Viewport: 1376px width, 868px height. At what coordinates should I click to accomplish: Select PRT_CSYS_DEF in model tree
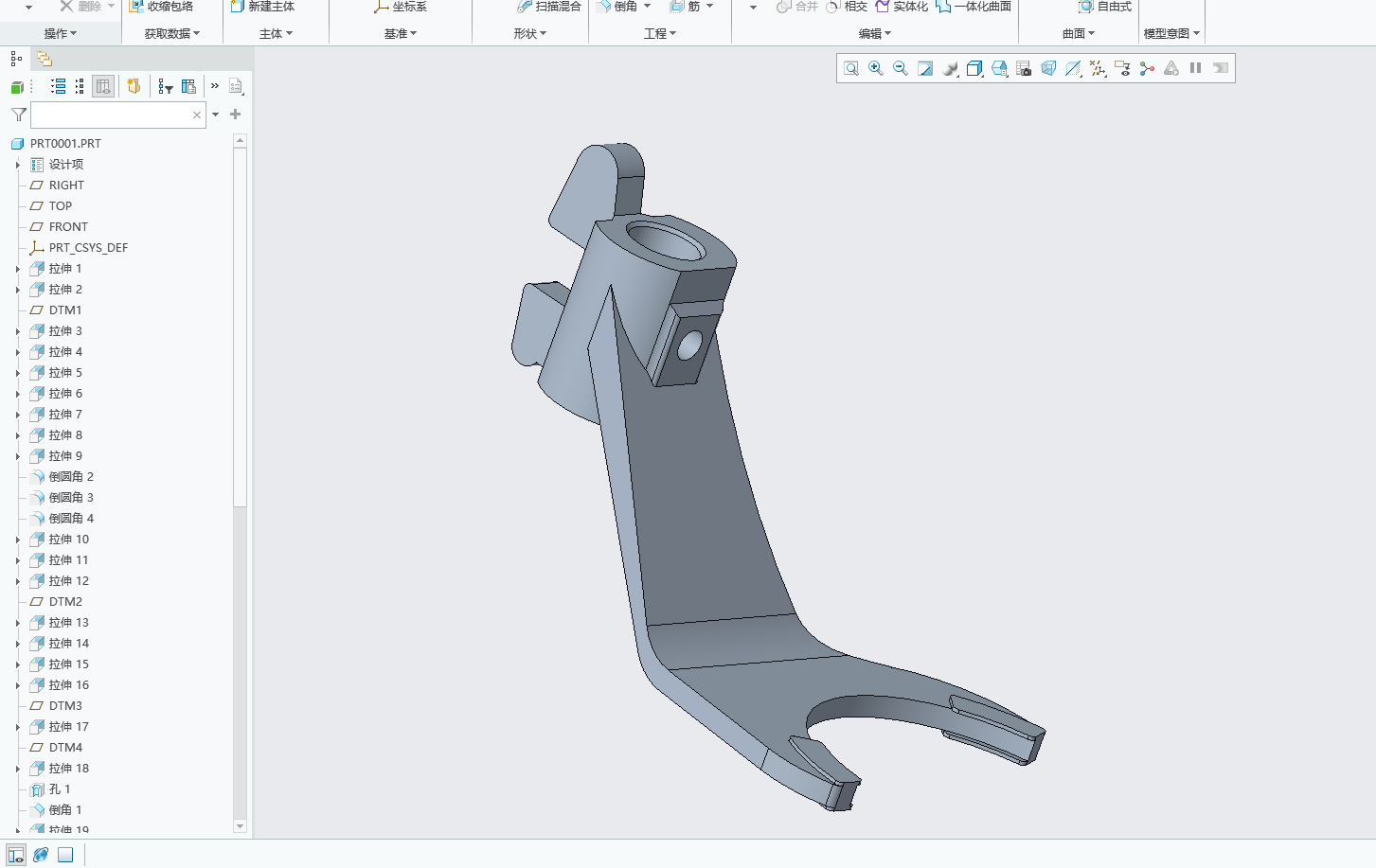79,248
